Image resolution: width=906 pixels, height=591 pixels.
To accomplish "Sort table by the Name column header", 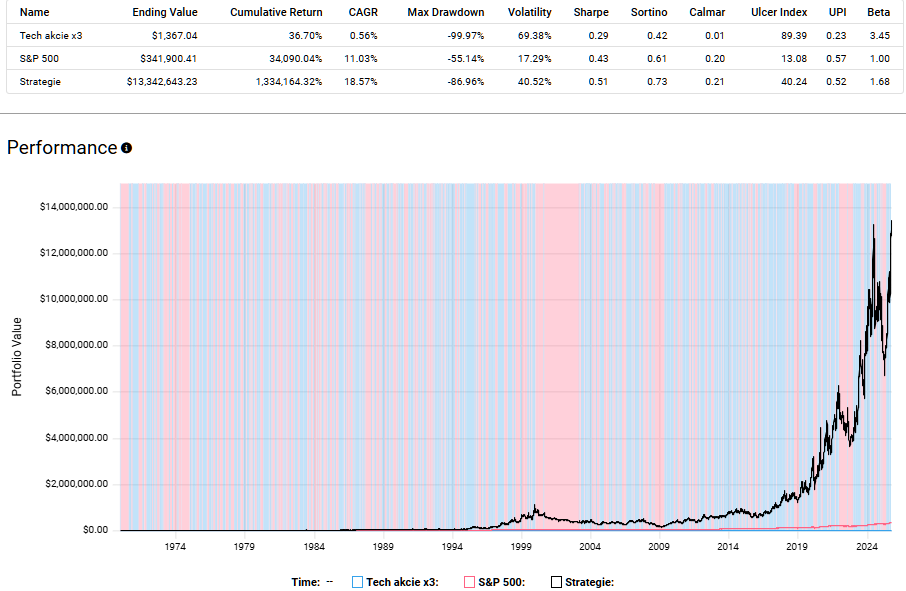I will [34, 12].
